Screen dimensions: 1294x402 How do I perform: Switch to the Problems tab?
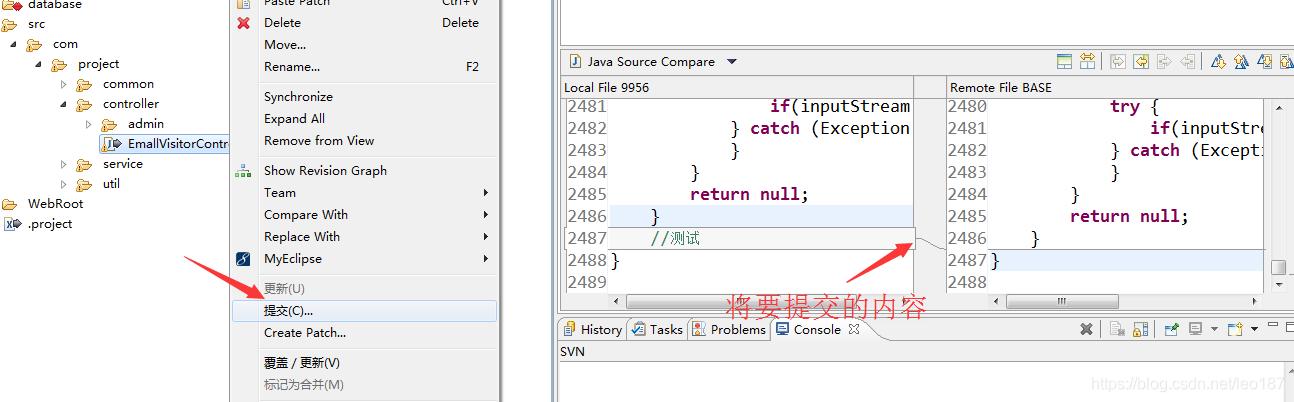coord(730,329)
